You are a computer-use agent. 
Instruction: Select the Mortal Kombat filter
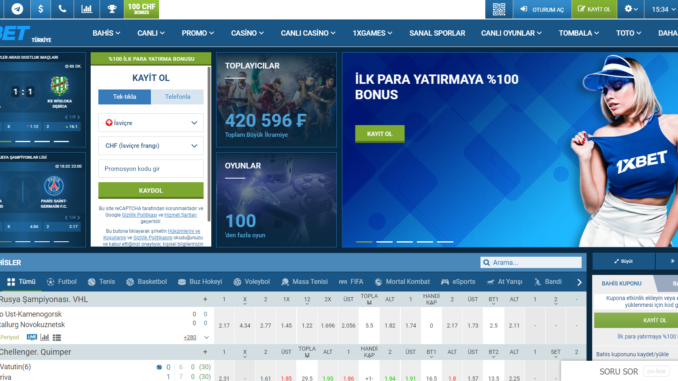[x=402, y=282]
